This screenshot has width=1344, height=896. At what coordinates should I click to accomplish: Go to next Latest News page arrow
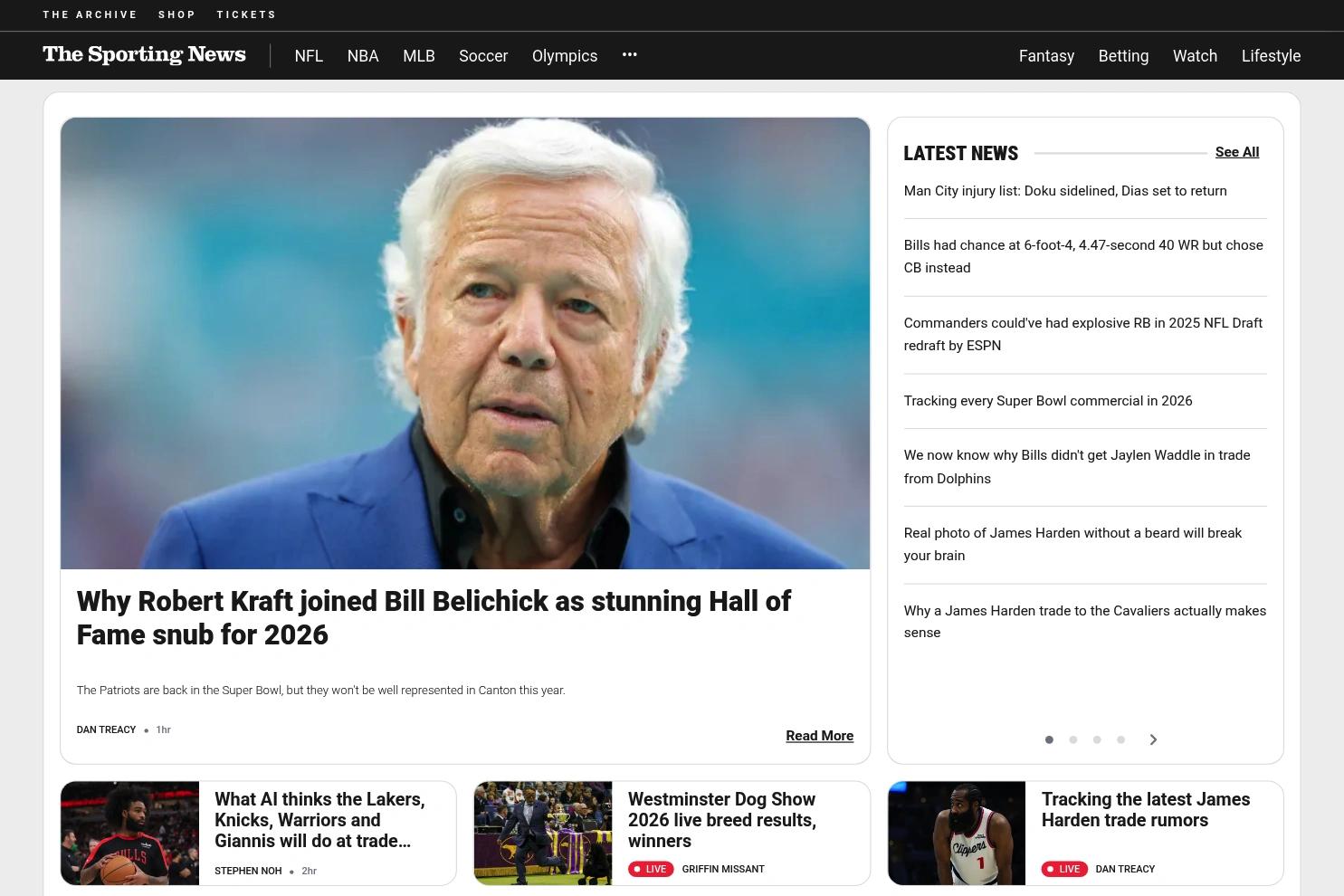click(1153, 739)
